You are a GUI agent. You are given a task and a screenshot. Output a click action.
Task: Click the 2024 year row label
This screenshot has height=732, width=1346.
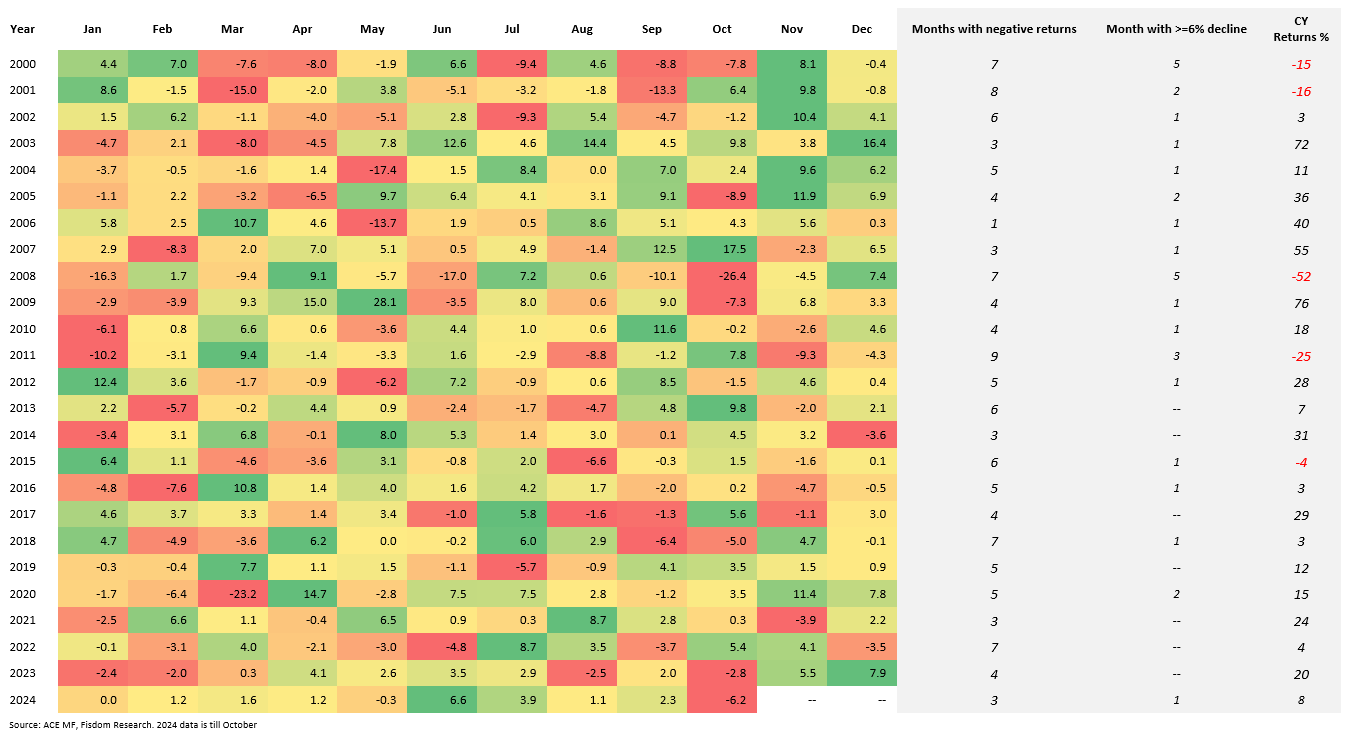(22, 700)
